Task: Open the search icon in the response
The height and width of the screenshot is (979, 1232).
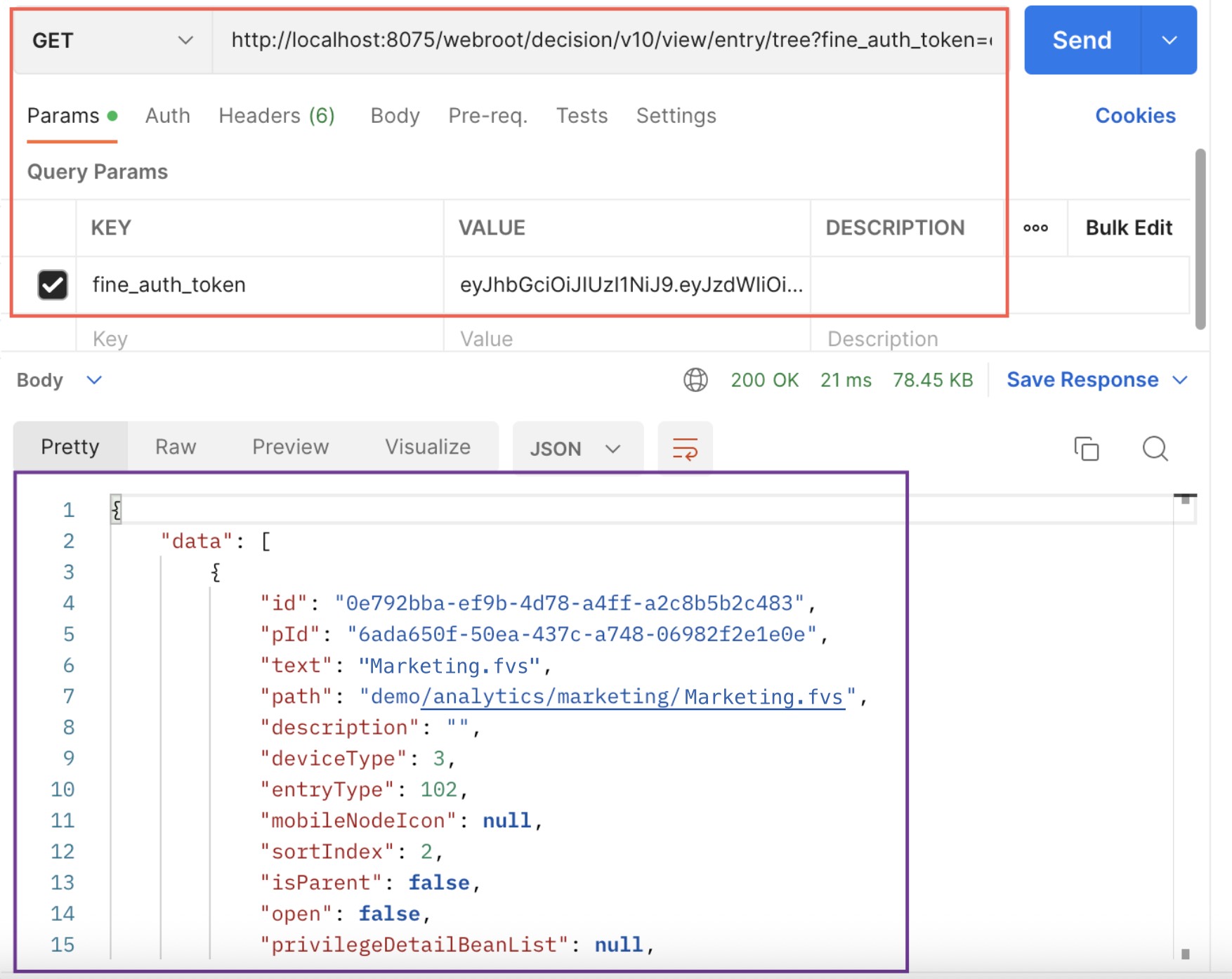Action: 1155,448
